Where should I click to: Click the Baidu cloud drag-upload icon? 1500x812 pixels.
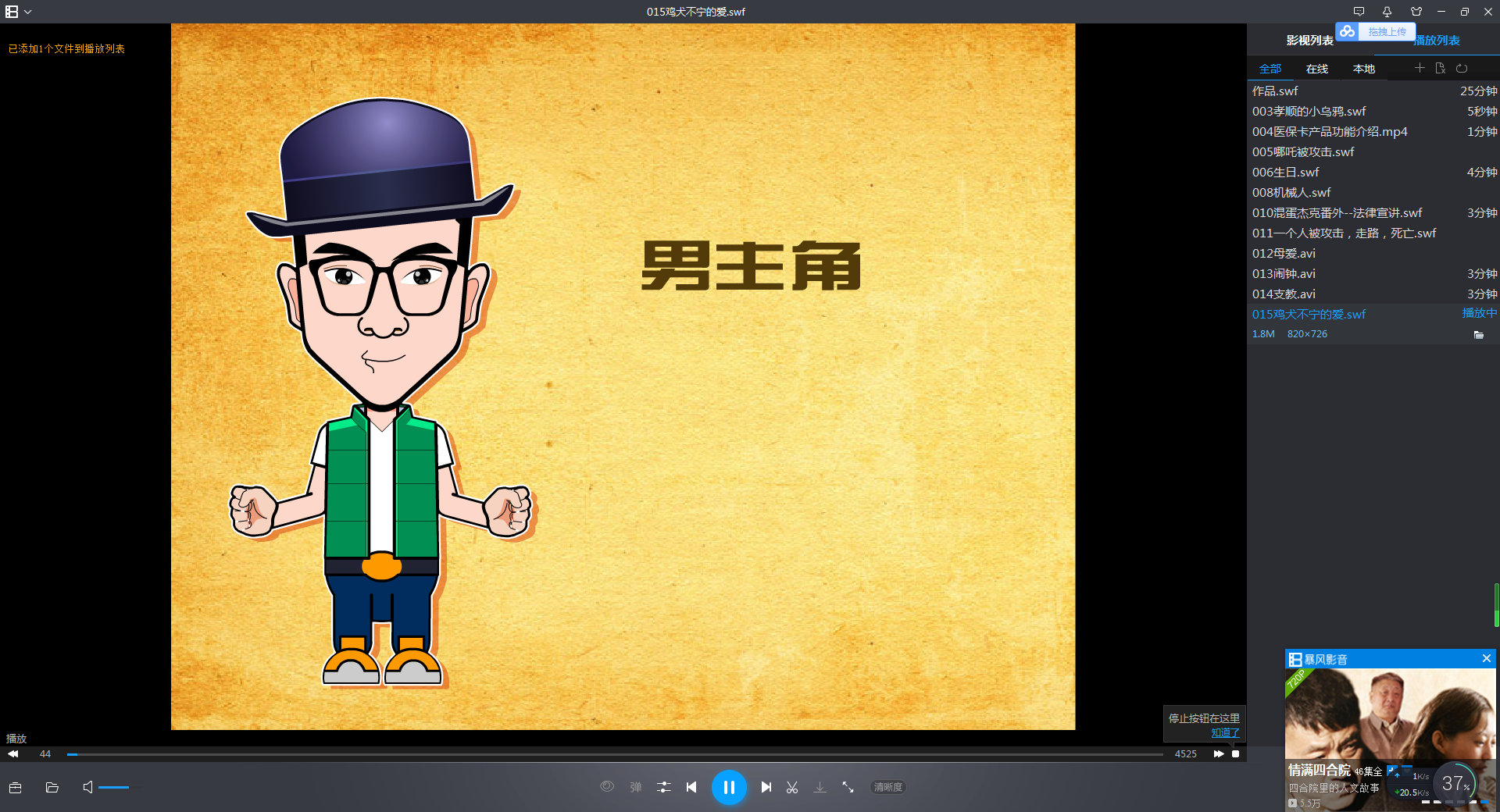tap(1348, 31)
